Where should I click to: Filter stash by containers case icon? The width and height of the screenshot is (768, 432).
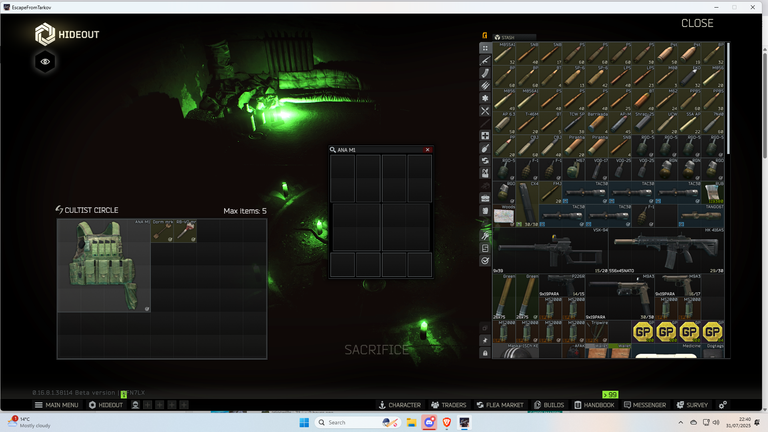point(485,198)
